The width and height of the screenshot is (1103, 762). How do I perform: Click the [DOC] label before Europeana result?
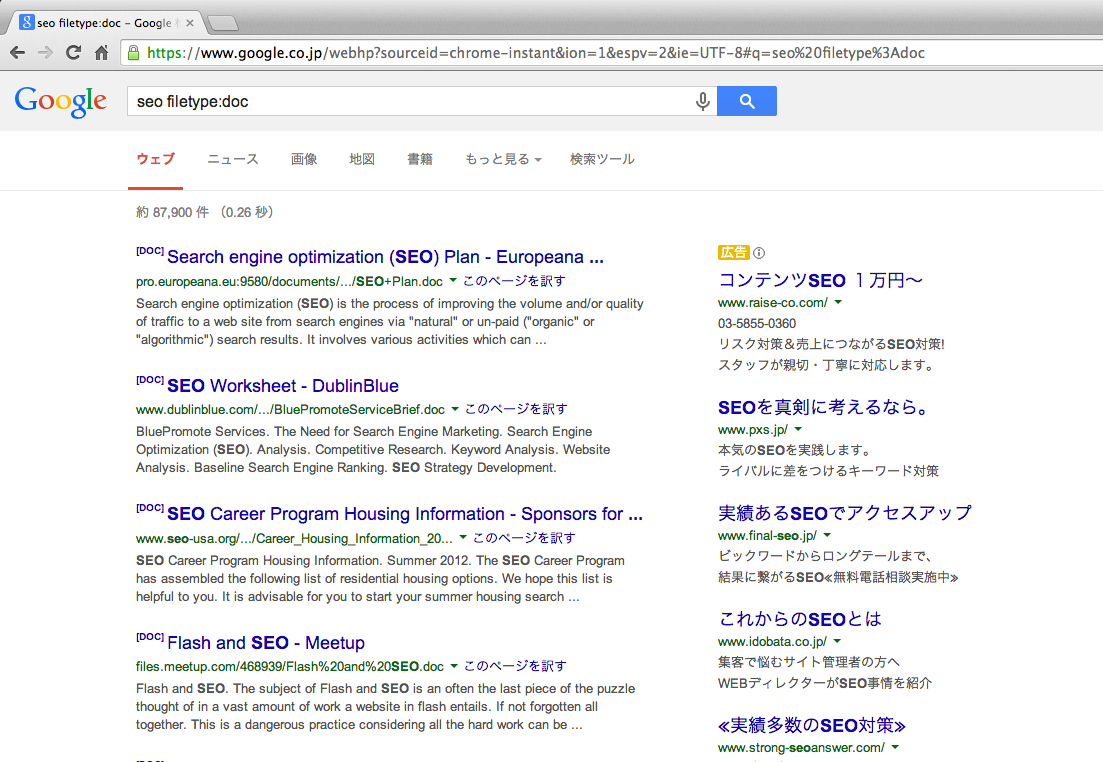click(x=150, y=251)
